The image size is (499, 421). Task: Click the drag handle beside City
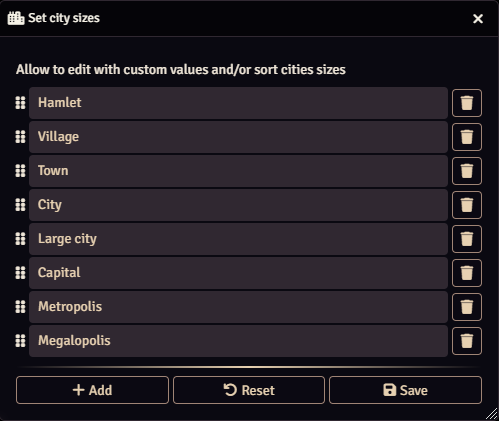(x=20, y=205)
